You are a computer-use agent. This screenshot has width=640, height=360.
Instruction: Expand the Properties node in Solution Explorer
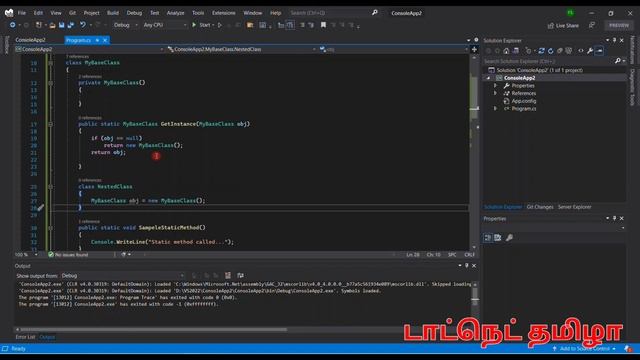point(496,86)
